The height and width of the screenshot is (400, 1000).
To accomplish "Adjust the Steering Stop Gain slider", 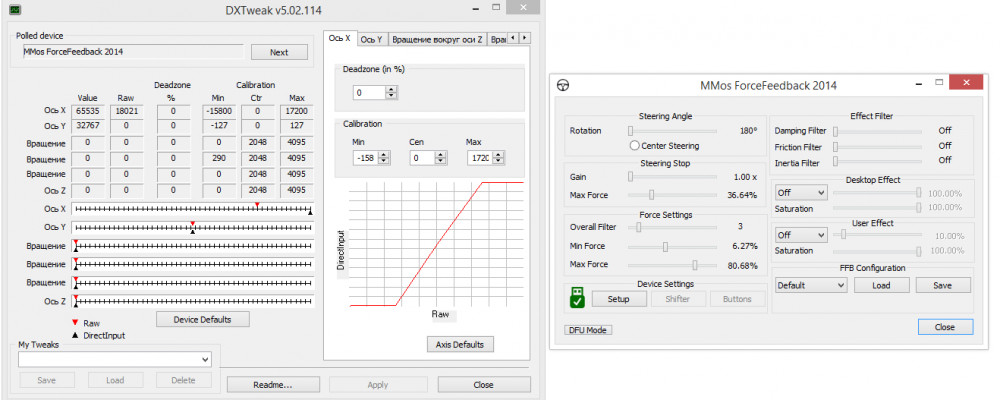I will tap(672, 177).
